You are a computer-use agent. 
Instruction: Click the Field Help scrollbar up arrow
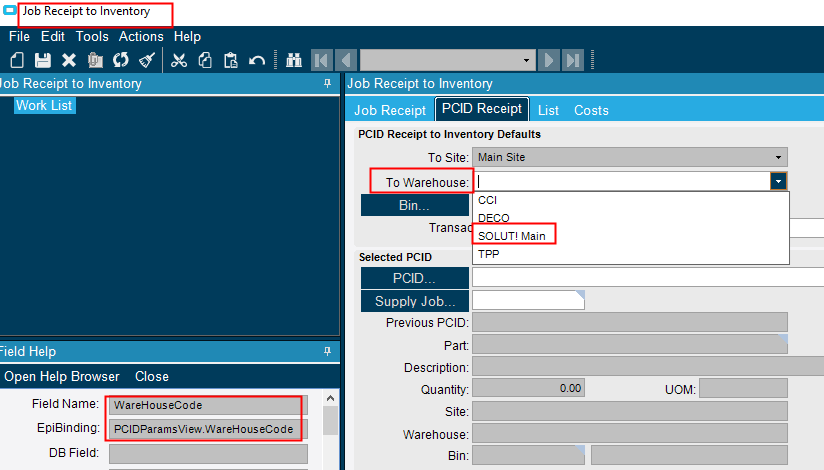click(x=331, y=398)
